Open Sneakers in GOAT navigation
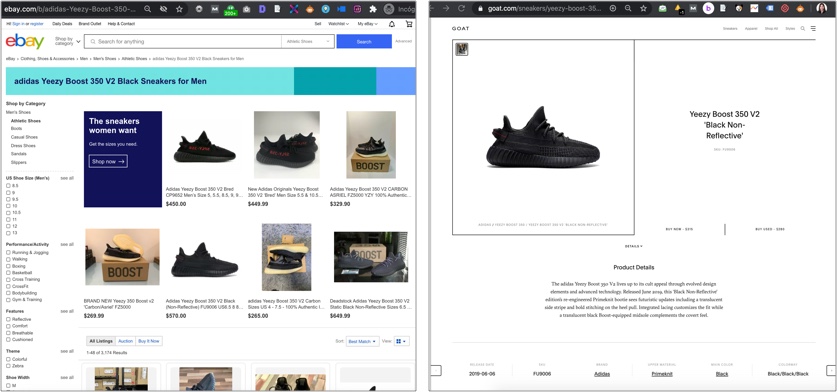 click(730, 28)
